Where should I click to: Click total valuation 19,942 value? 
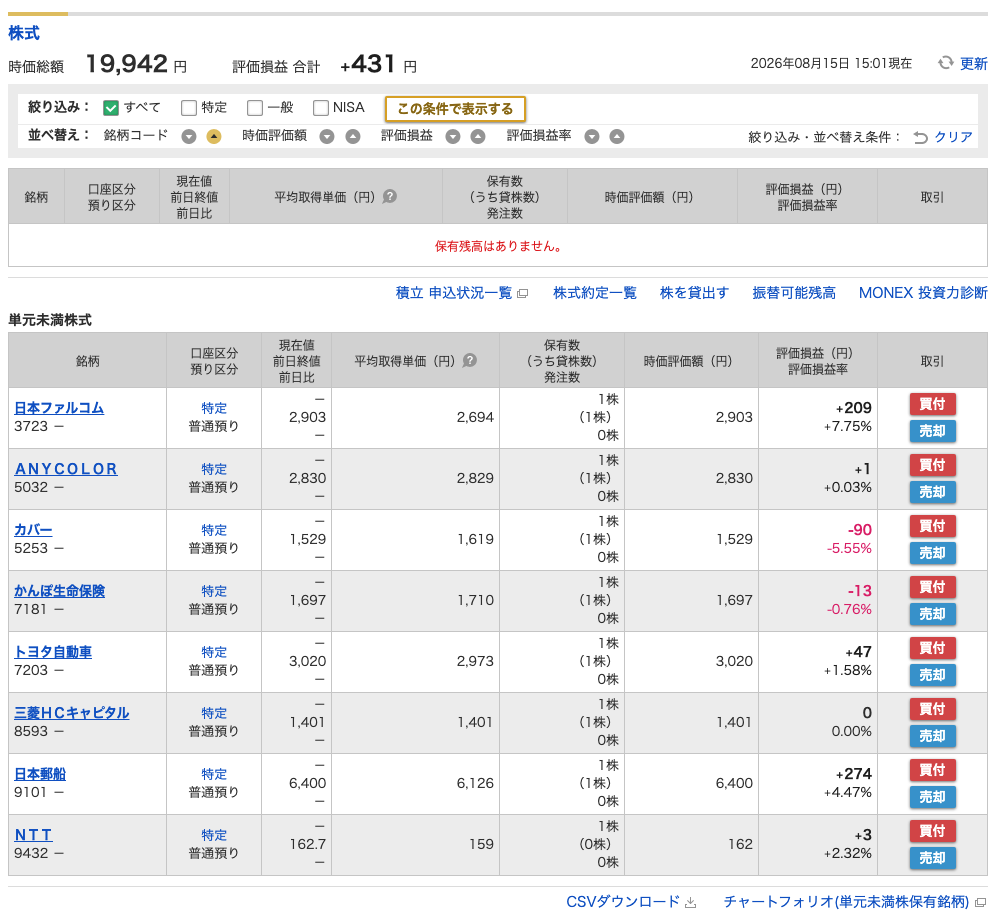coord(127,64)
